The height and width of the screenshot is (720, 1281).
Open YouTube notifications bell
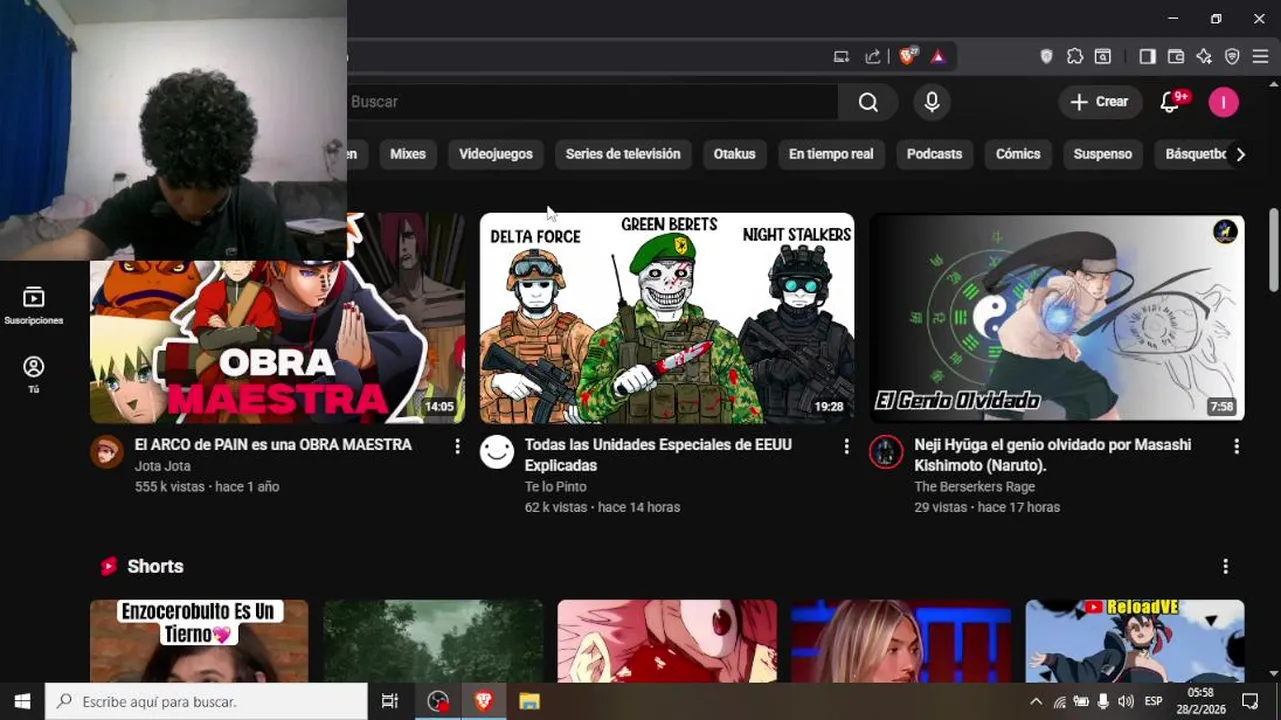pos(1170,102)
